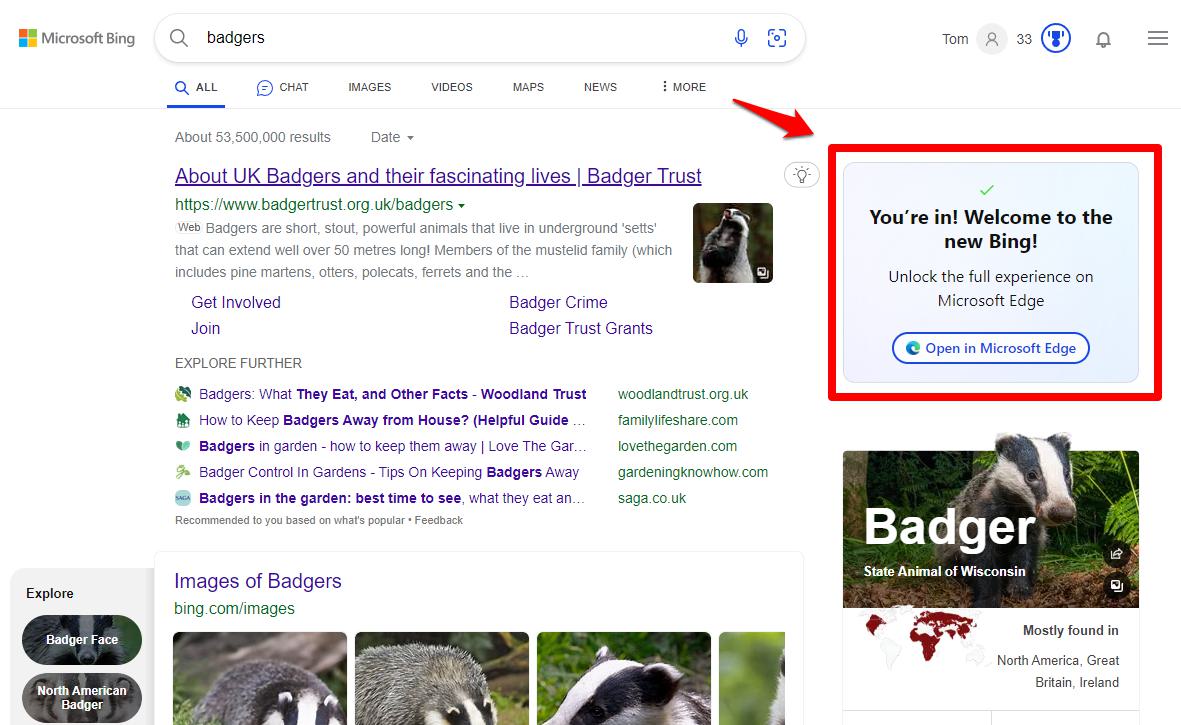Switch to the IMAGES tab
Screen dimensions: 1181x725
pos(369,87)
